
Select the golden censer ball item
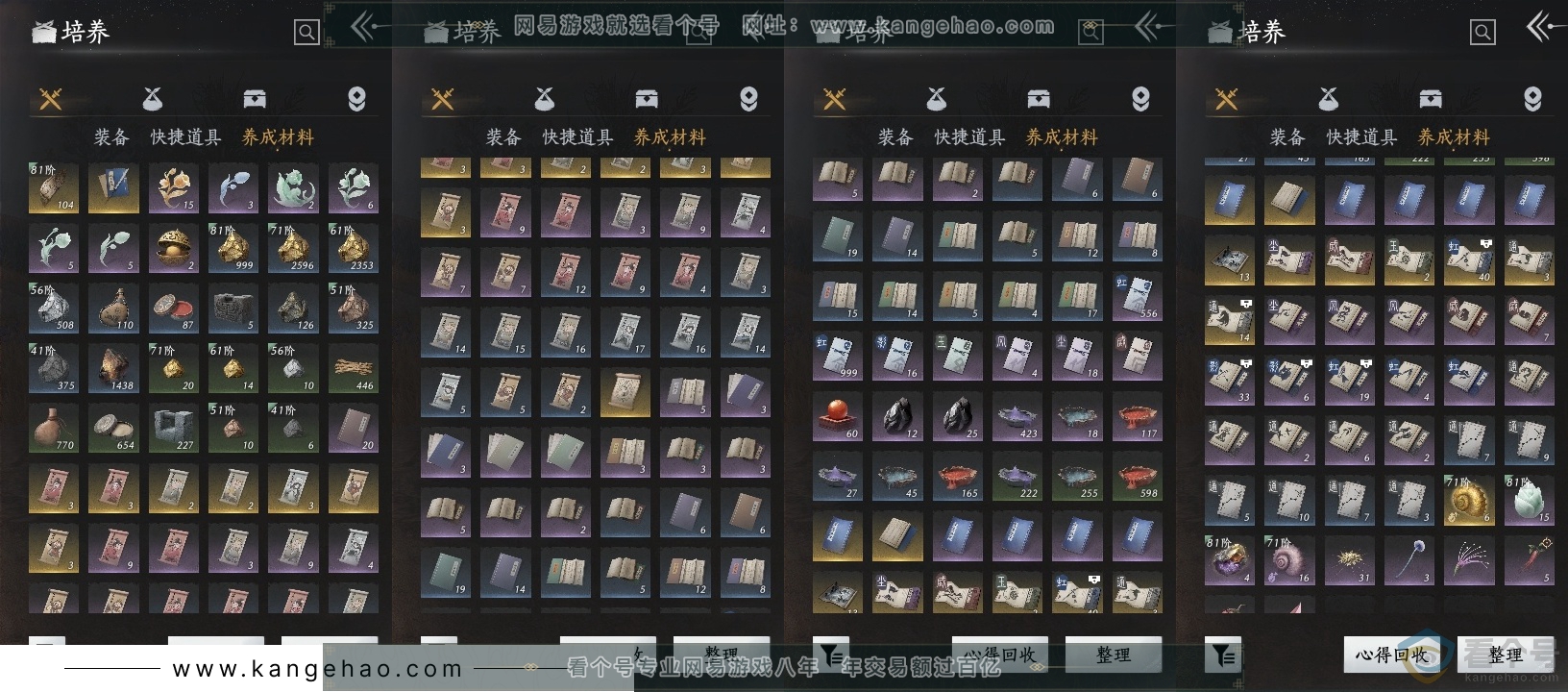pyautogui.click(x=174, y=248)
